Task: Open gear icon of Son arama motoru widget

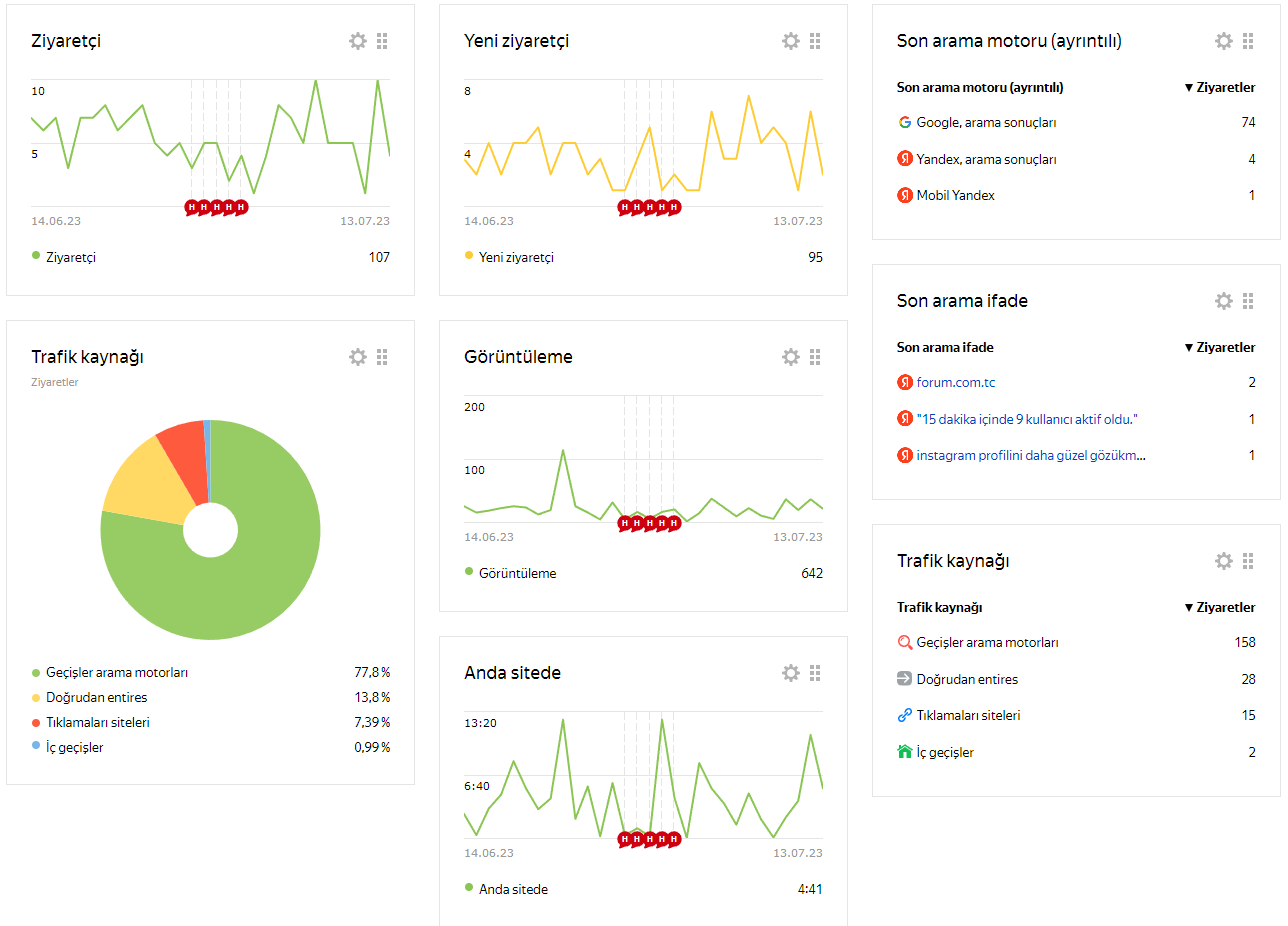Action: 1224,41
